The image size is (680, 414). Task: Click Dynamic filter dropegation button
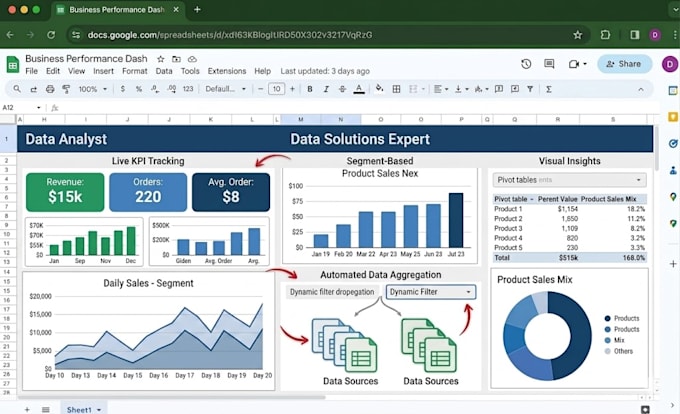332,292
